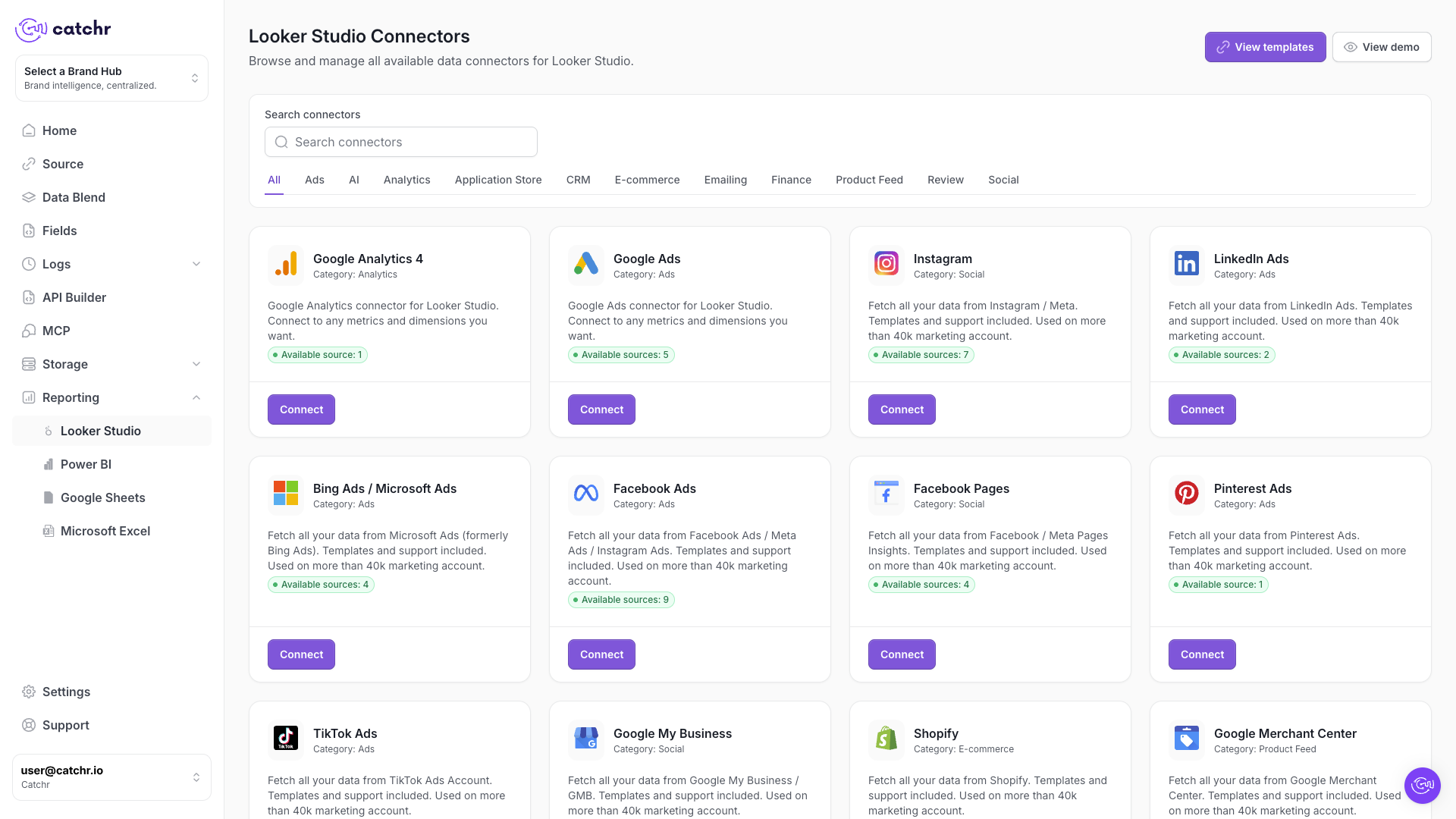1456x819 pixels.
Task: Click the Source link icon
Action: point(29,164)
